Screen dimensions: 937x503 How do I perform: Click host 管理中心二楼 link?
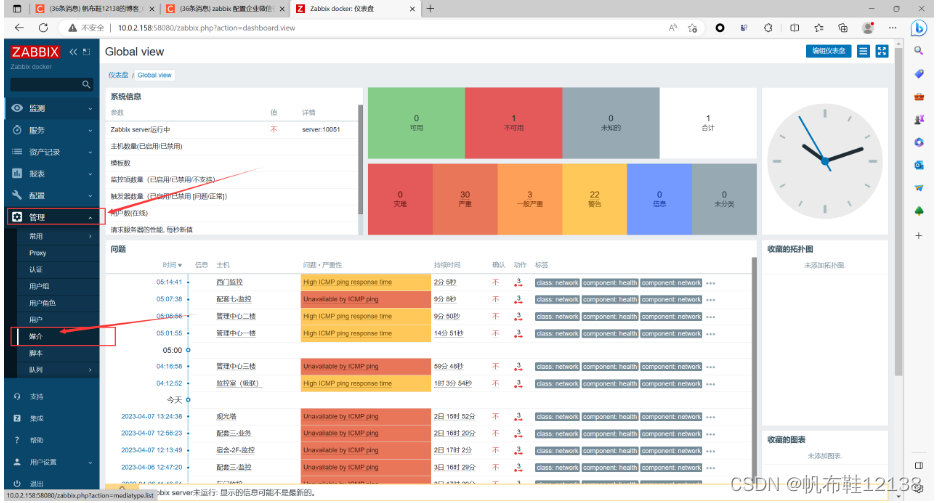tap(235, 316)
